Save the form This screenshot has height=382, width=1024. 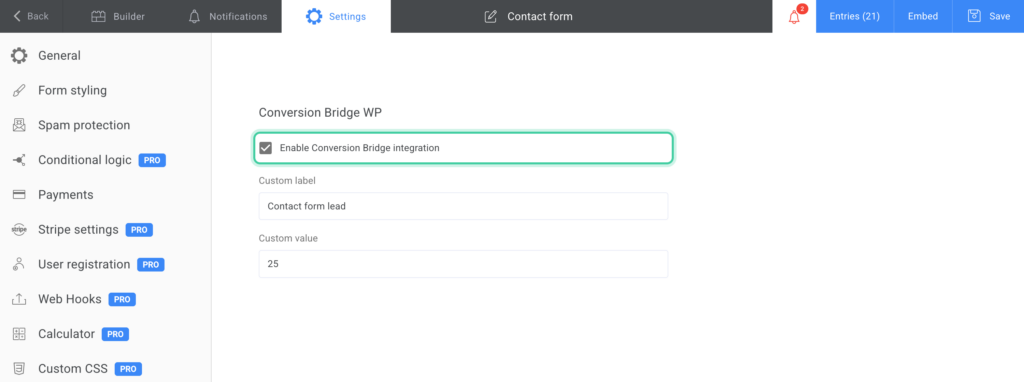click(988, 16)
